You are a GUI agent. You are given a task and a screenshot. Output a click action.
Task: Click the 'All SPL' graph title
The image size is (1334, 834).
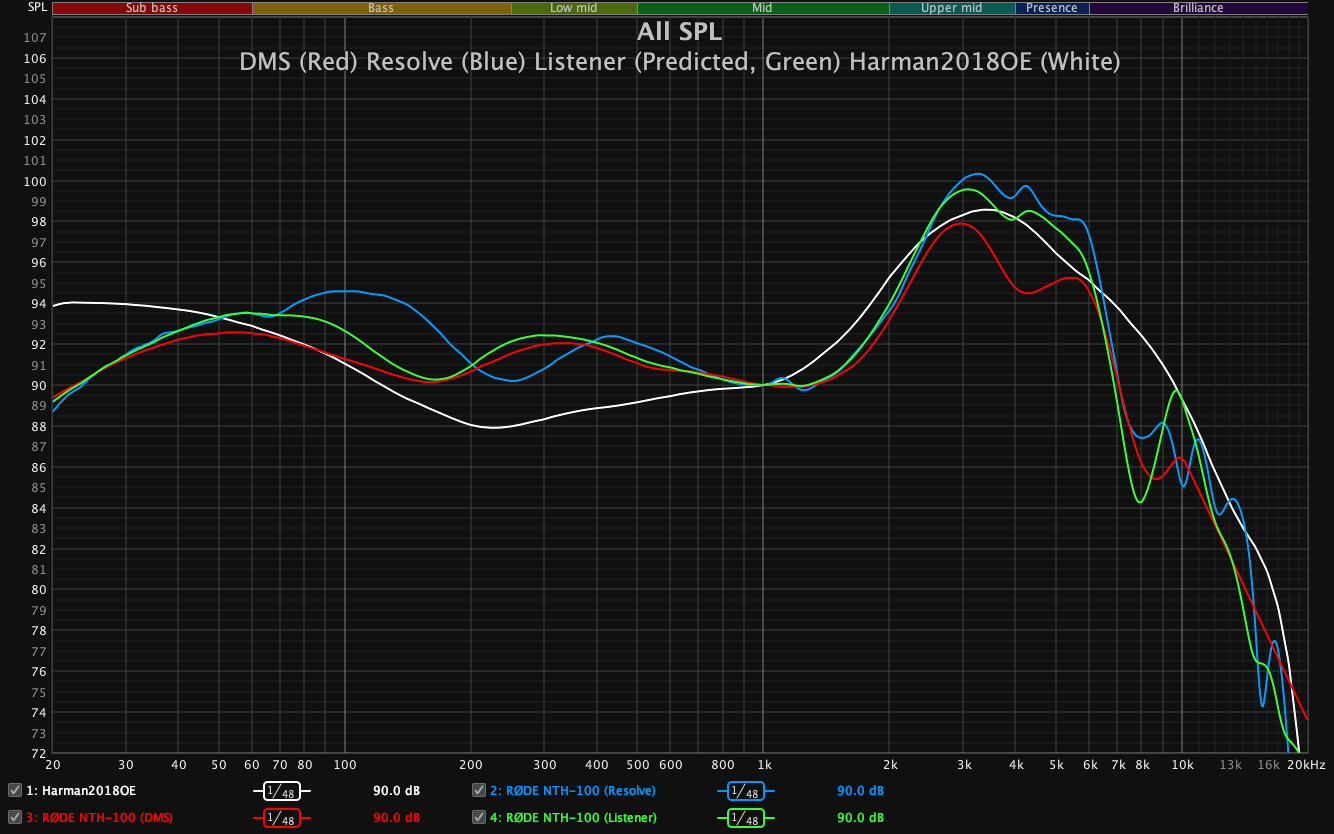679,31
